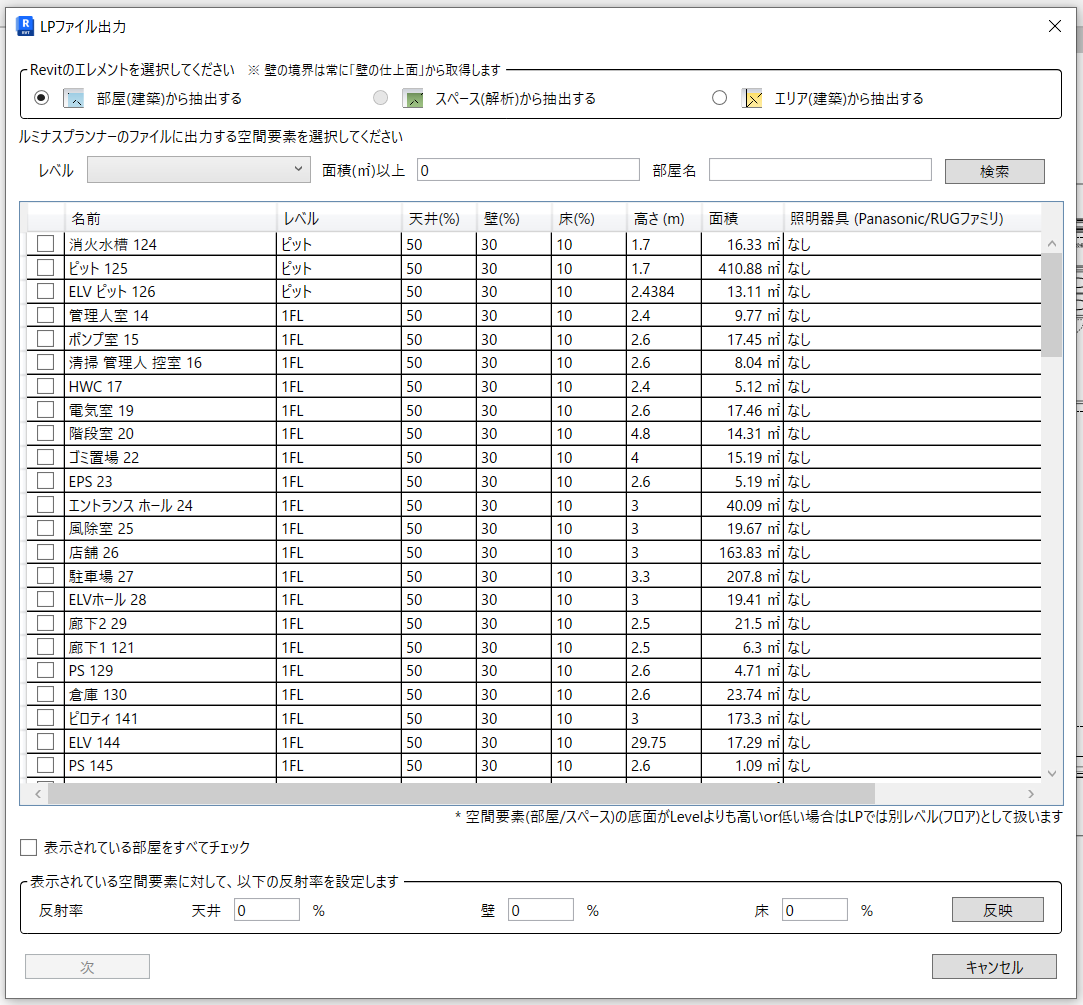Click the Revit icon in the title bar

point(26,26)
